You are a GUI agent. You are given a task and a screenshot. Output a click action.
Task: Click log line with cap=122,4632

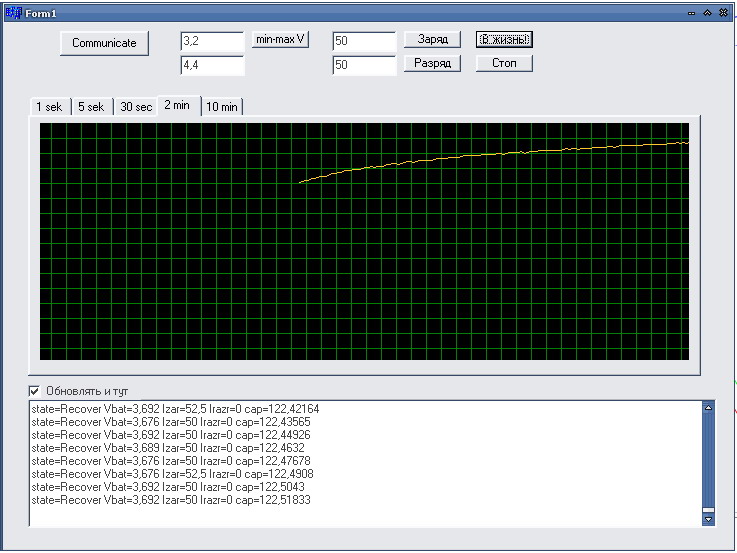coord(168,448)
